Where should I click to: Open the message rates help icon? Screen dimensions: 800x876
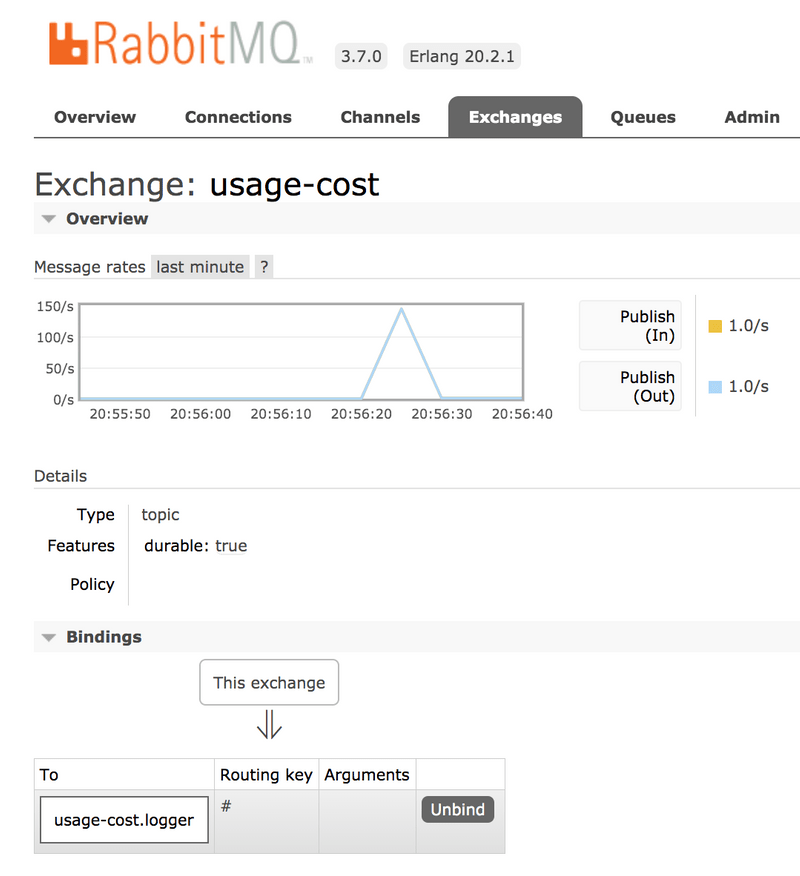click(x=263, y=266)
